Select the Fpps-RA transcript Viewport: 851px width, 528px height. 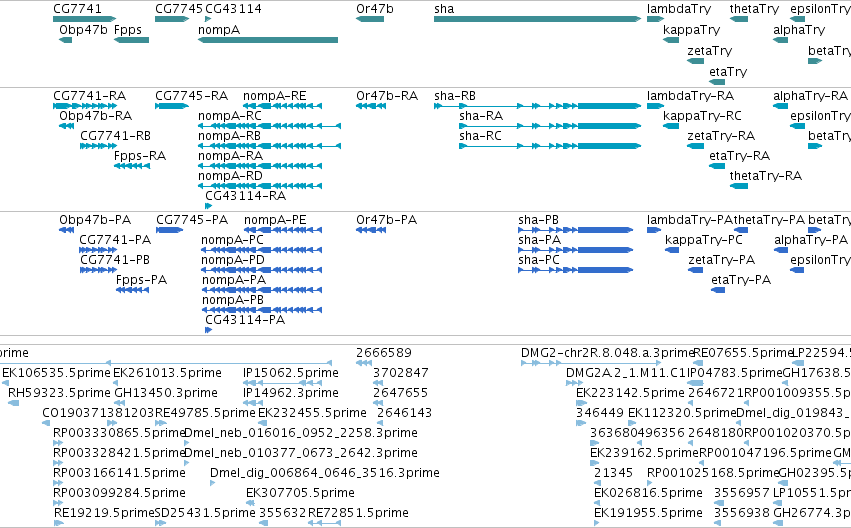tap(132, 166)
